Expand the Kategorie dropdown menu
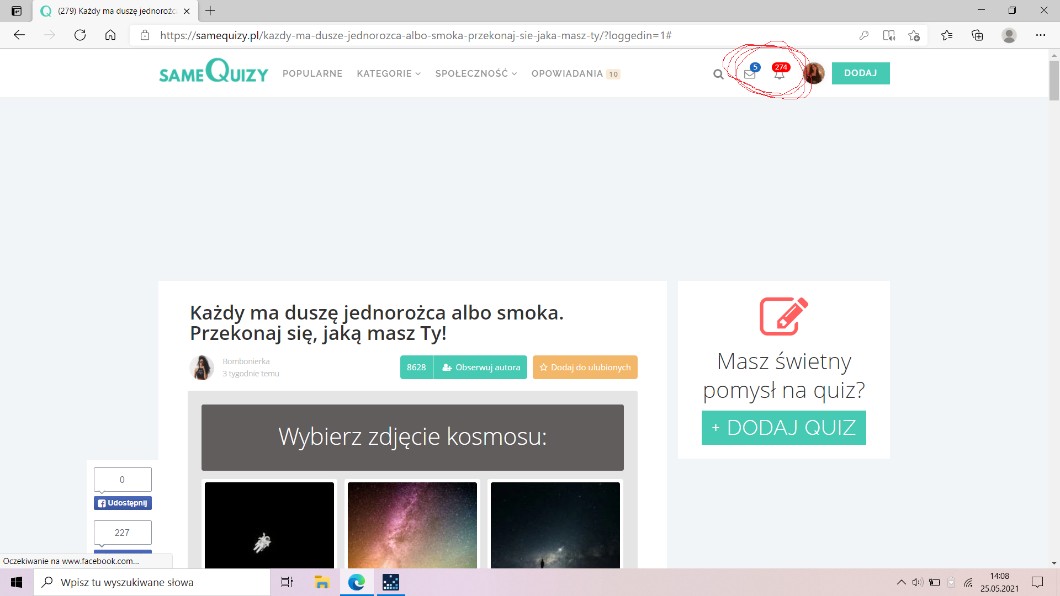This screenshot has height=596, width=1060. [x=388, y=74]
